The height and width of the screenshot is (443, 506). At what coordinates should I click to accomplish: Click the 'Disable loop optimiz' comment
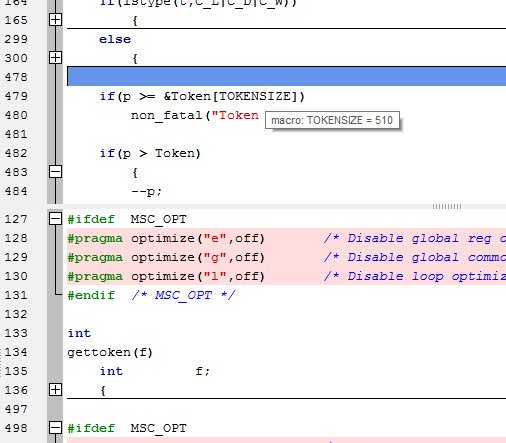[x=415, y=276]
